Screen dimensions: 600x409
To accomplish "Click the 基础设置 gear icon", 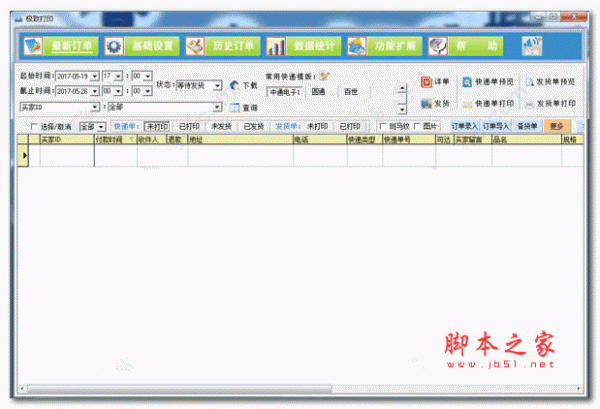I will (x=114, y=46).
